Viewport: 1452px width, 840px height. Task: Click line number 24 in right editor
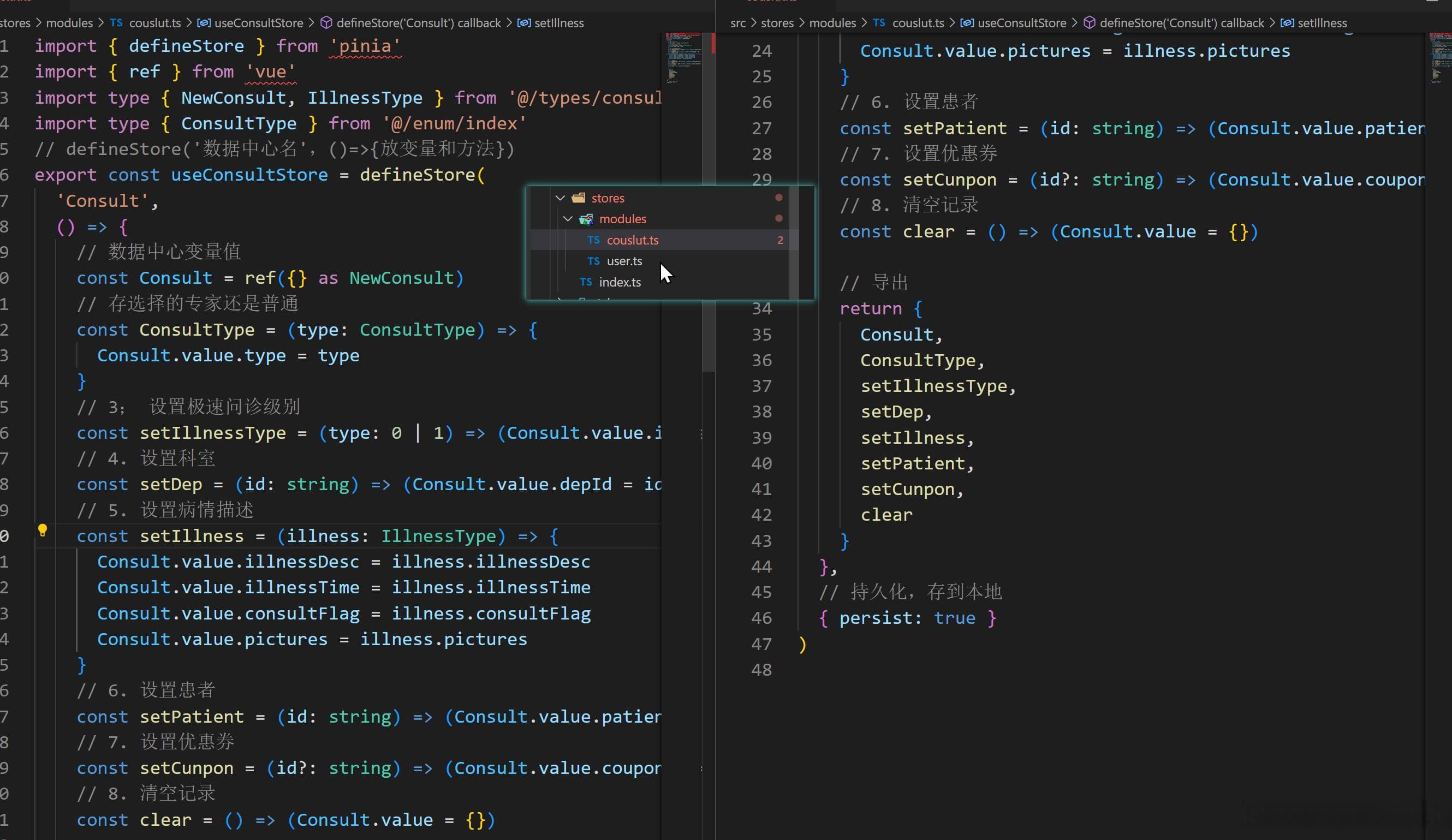(761, 51)
